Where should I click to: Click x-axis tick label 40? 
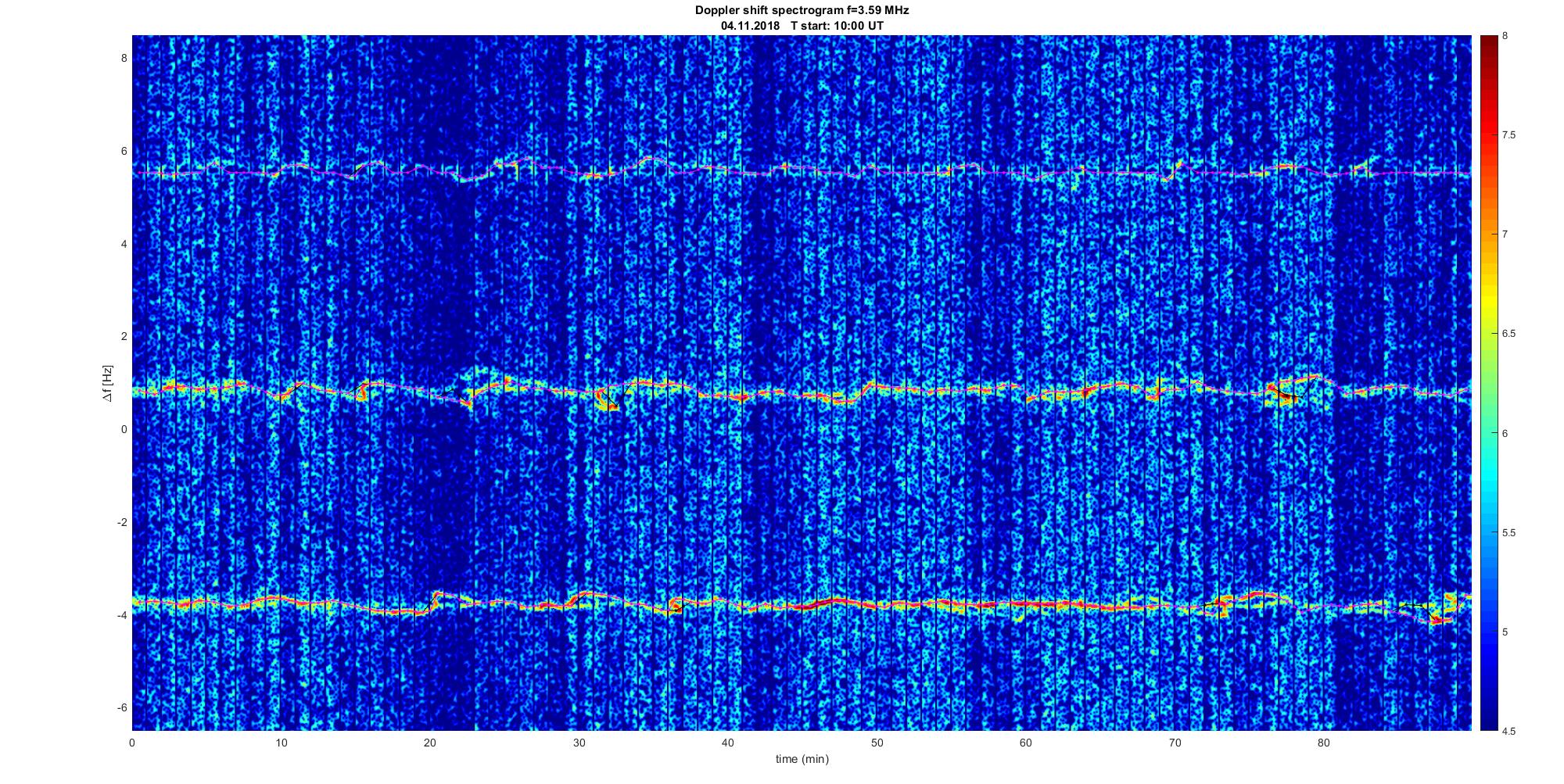pyautogui.click(x=728, y=743)
